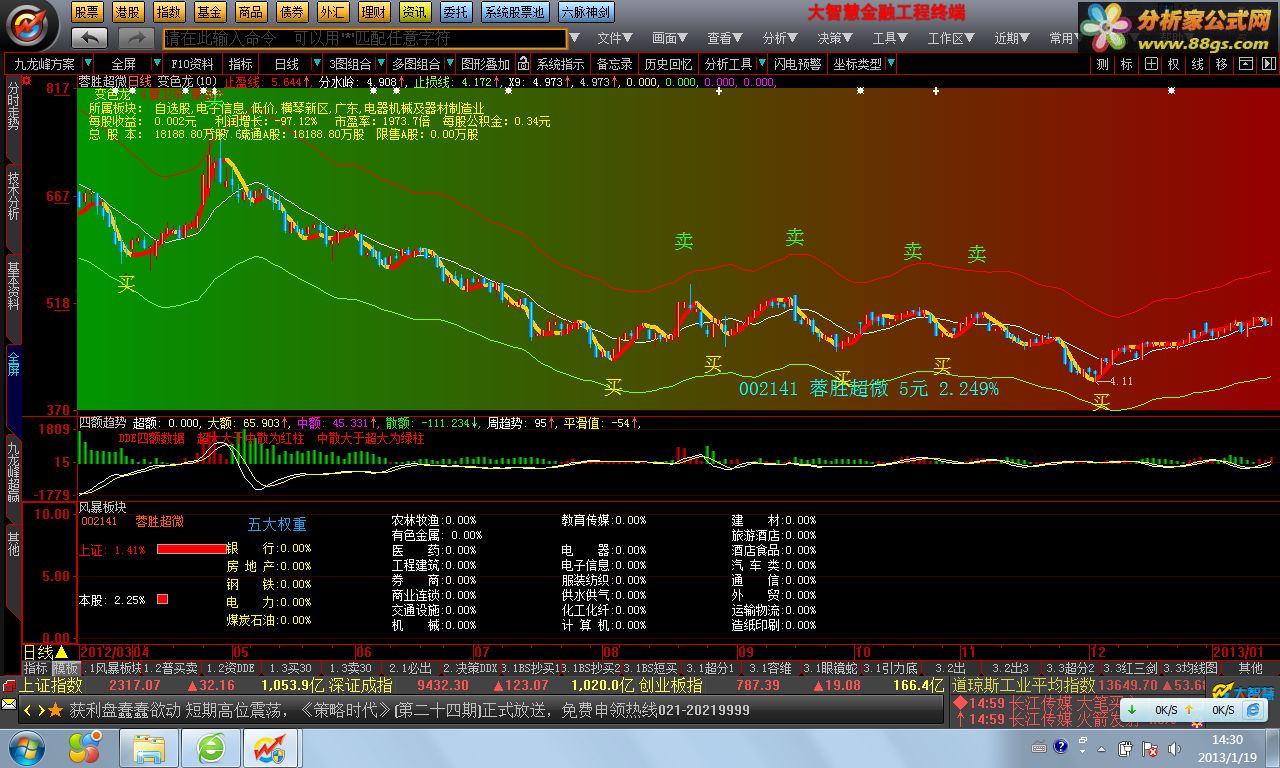Go to next news with right chevron
This screenshot has width=1280, height=768.
(x=41, y=710)
